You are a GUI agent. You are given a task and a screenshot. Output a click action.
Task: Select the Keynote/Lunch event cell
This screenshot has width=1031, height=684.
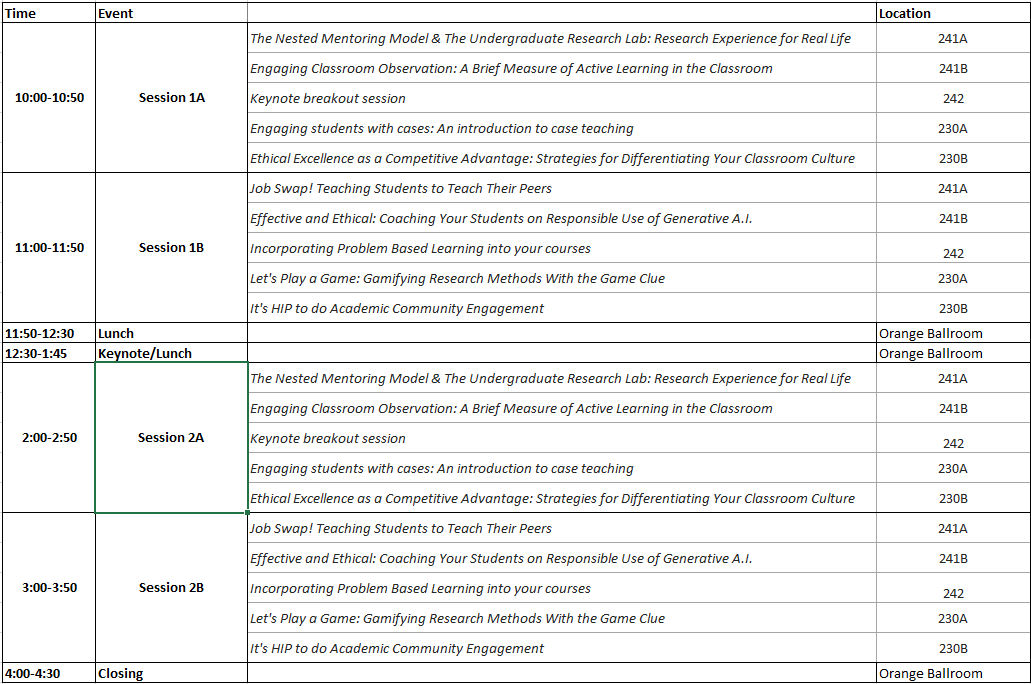(x=171, y=353)
